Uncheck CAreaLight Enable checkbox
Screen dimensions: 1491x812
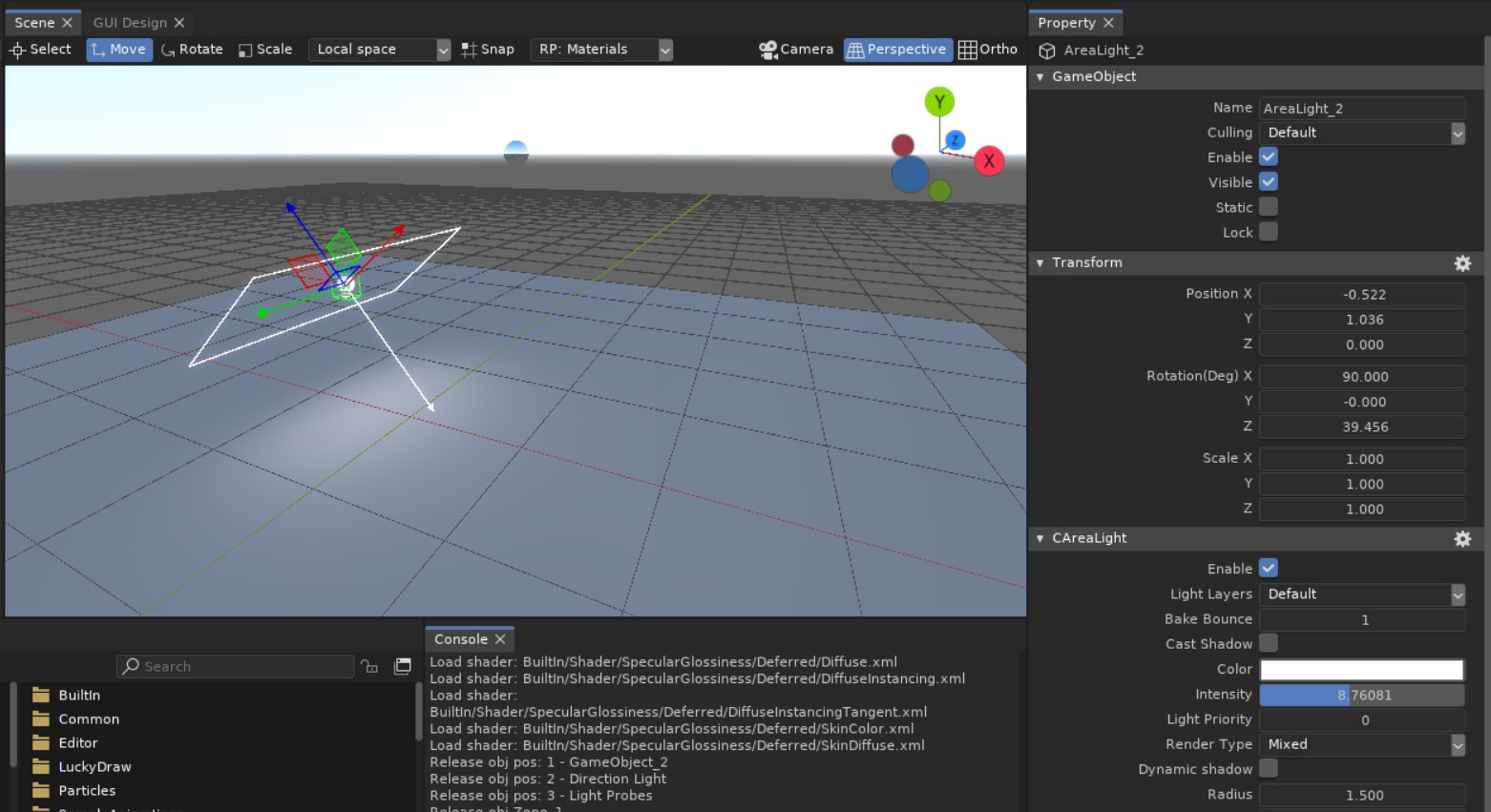tap(1269, 569)
